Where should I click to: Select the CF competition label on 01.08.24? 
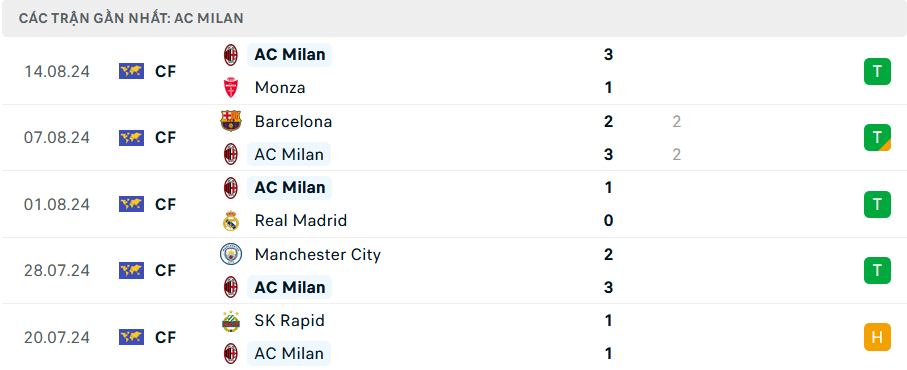pos(165,204)
